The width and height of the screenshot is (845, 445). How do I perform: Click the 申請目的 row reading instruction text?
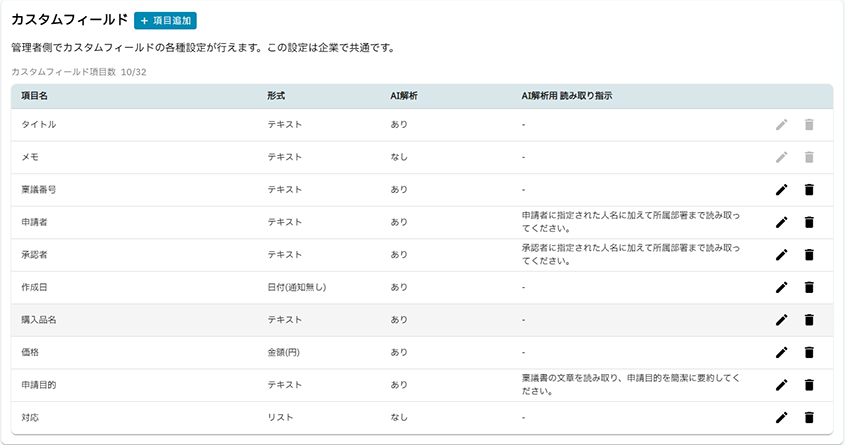click(631, 385)
